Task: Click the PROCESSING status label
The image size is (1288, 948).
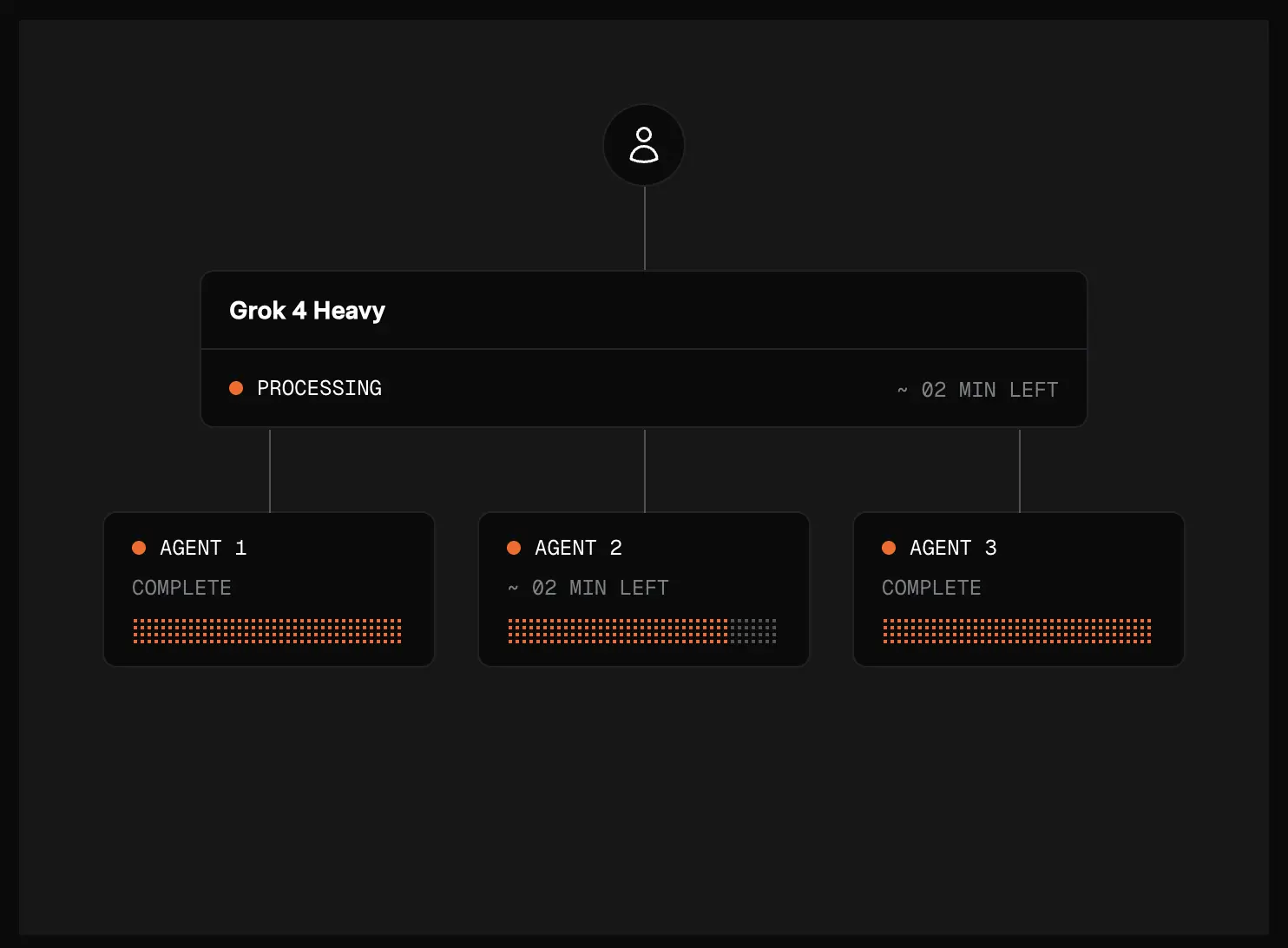Action: click(x=319, y=388)
